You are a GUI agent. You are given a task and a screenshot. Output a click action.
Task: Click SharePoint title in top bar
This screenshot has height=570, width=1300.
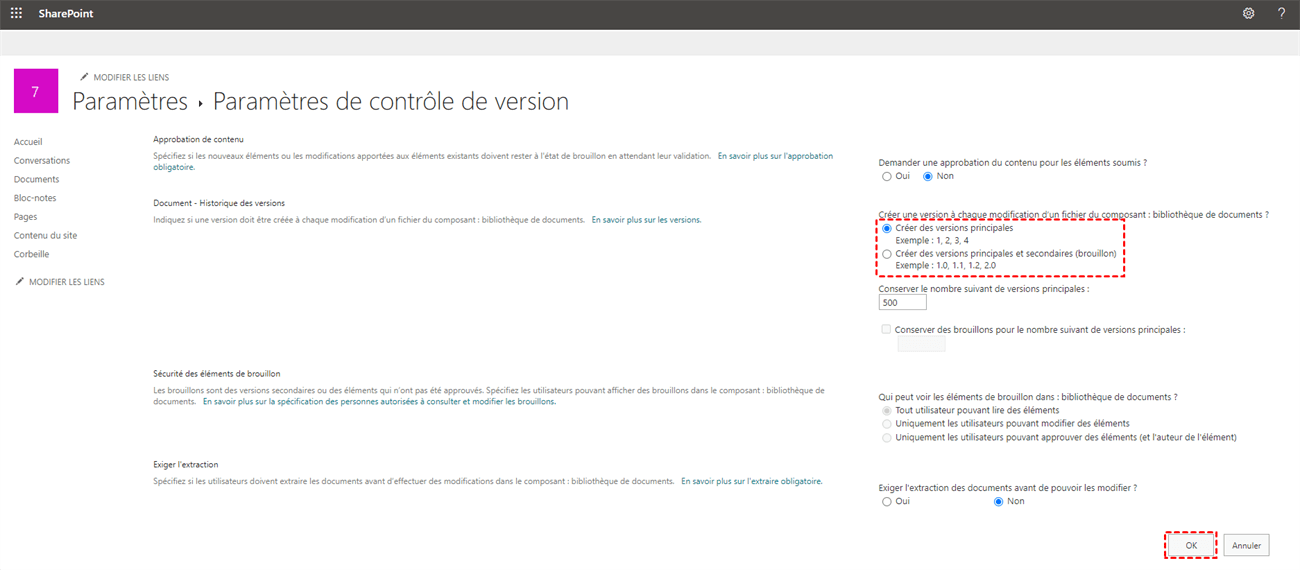[66, 14]
